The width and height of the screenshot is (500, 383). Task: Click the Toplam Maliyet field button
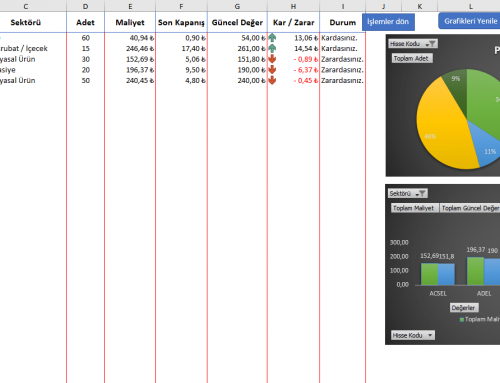(x=415, y=208)
